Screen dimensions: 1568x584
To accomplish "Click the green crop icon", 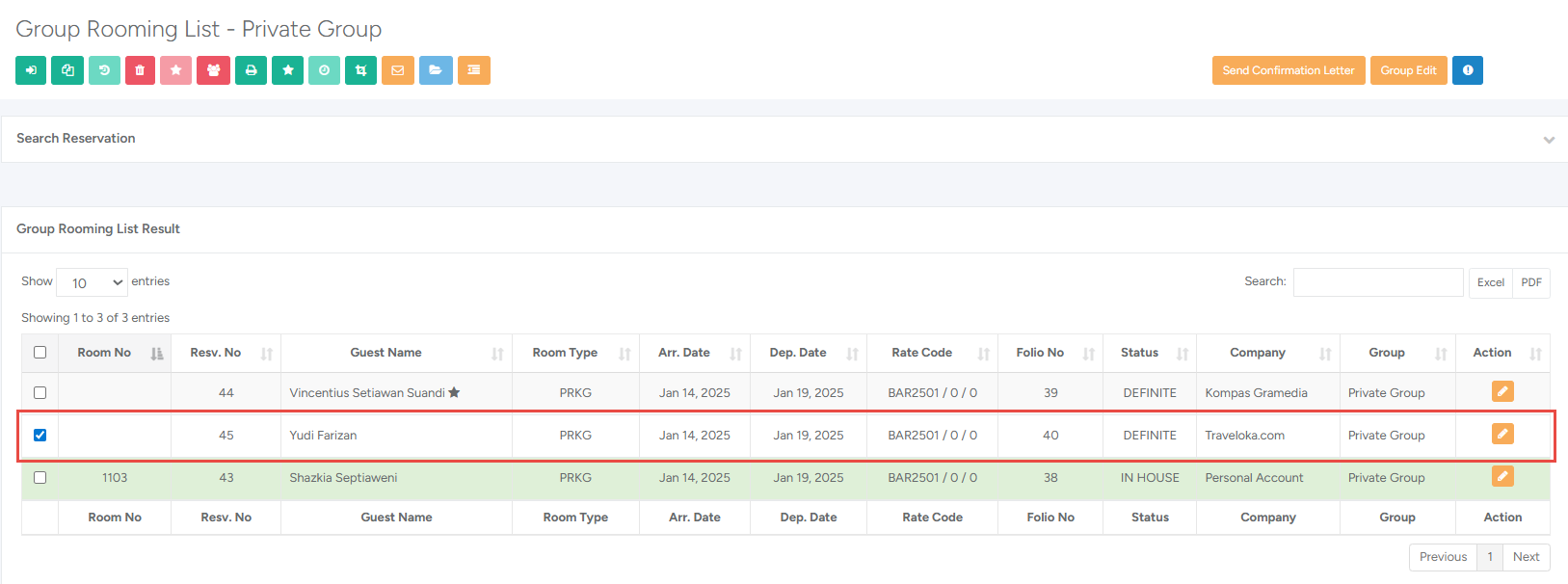I will click(360, 70).
